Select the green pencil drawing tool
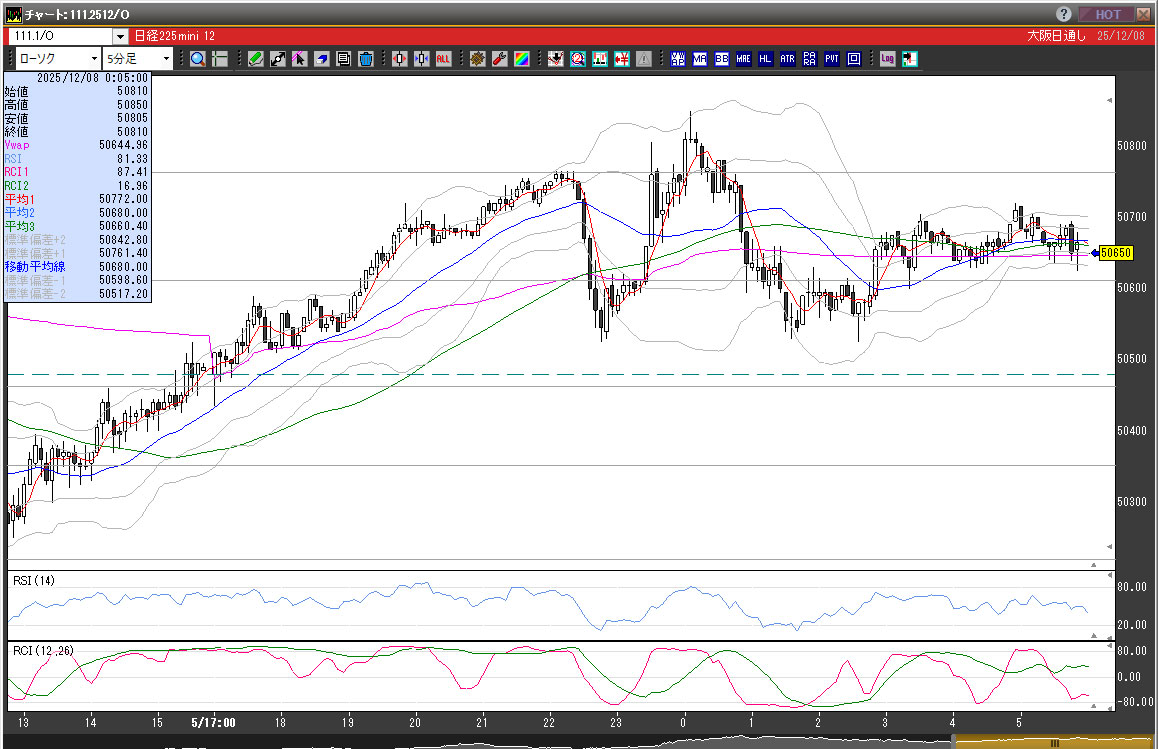 (x=256, y=59)
